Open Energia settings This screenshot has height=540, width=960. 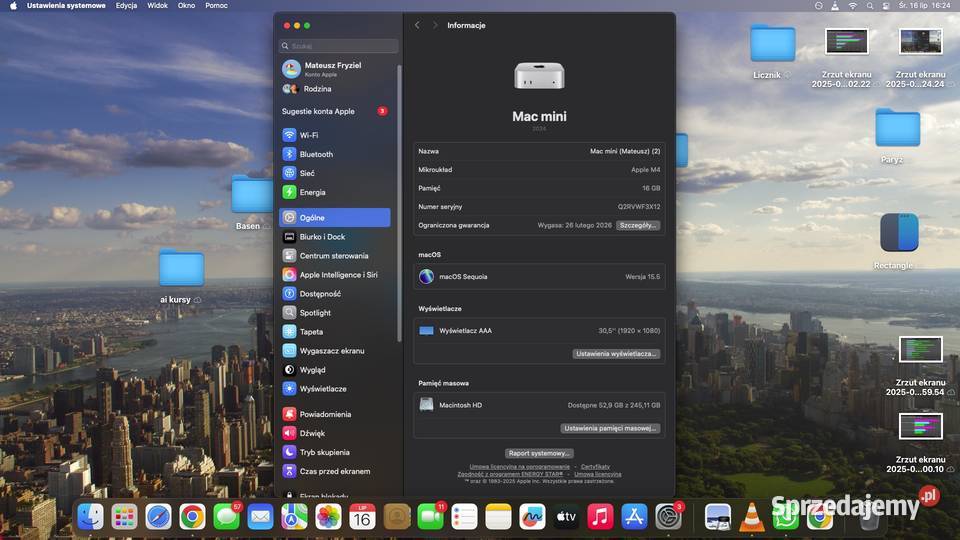click(x=334, y=192)
